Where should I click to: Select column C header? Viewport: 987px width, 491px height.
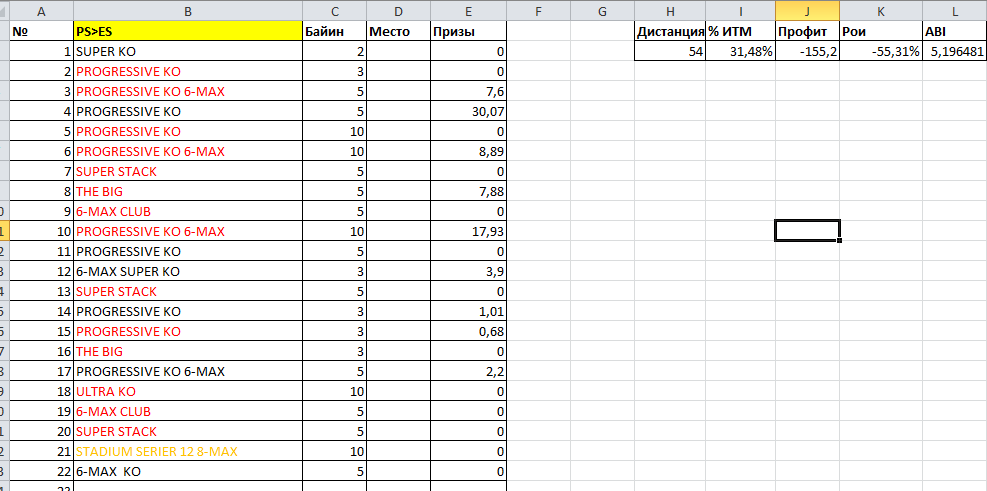pos(334,11)
